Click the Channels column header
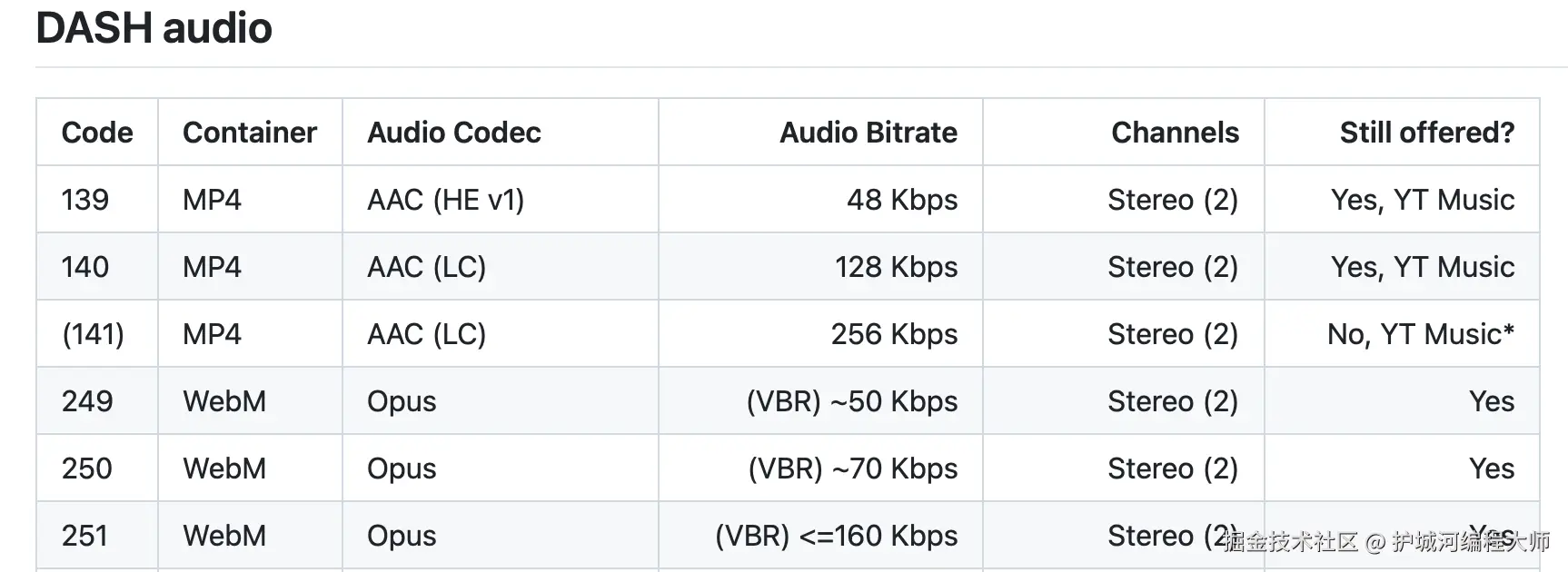 [1175, 133]
